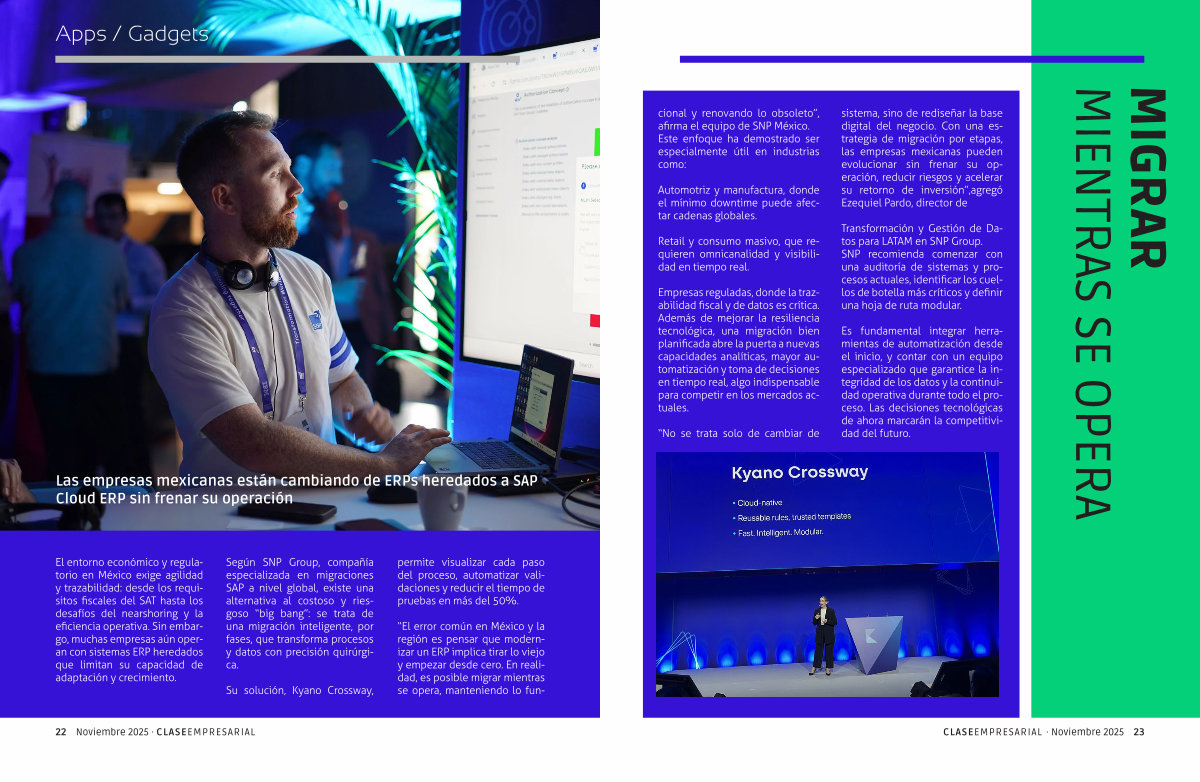The width and height of the screenshot is (1200, 782).
Task: Select the speaker standing on stage
Action: 824,635
